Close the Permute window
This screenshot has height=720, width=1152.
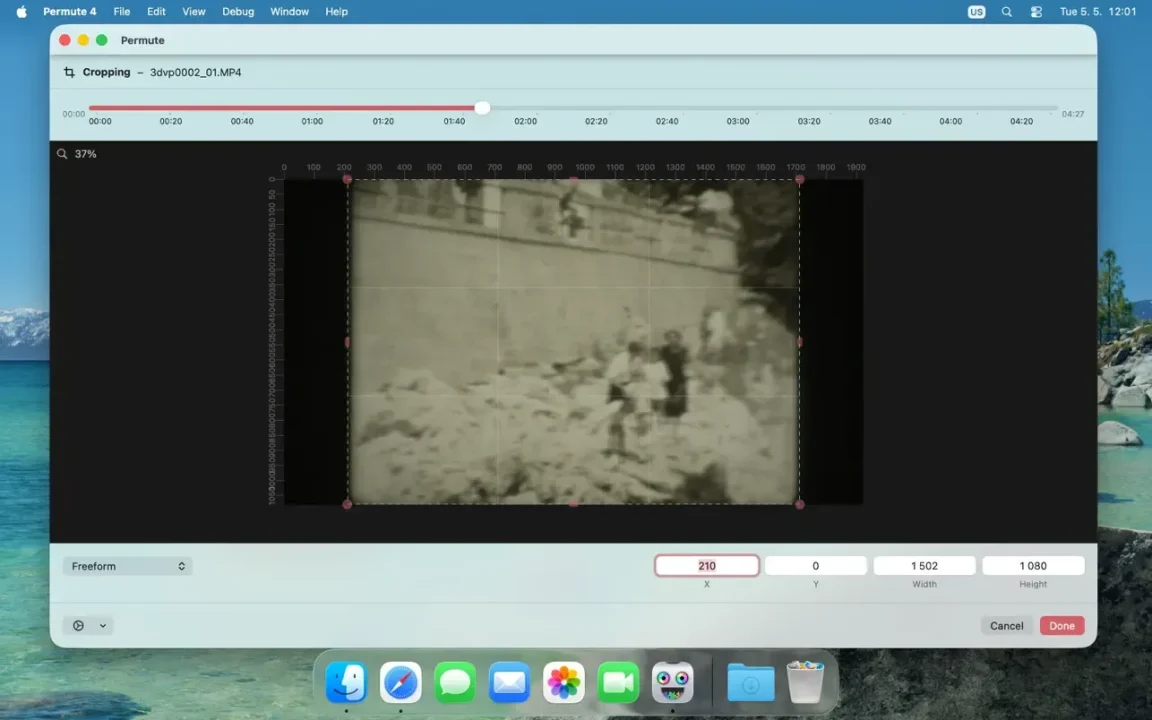[x=65, y=40]
